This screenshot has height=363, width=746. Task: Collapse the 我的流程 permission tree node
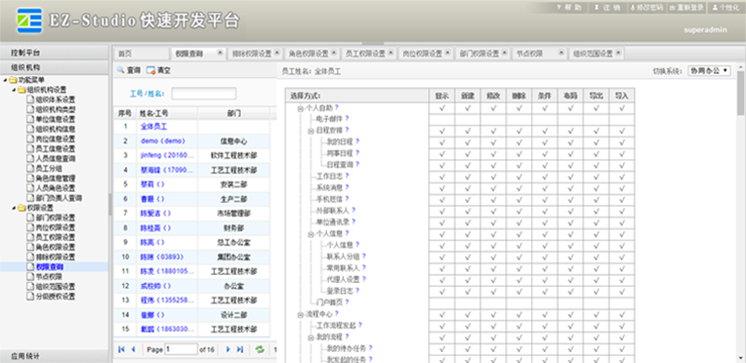[311, 337]
